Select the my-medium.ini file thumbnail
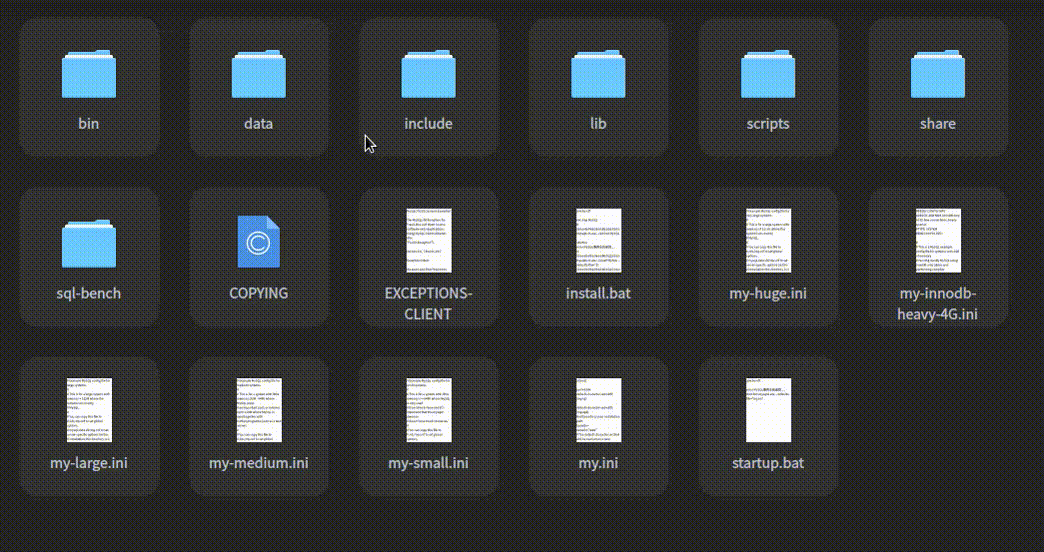Image resolution: width=1044 pixels, height=552 pixels. (259, 410)
